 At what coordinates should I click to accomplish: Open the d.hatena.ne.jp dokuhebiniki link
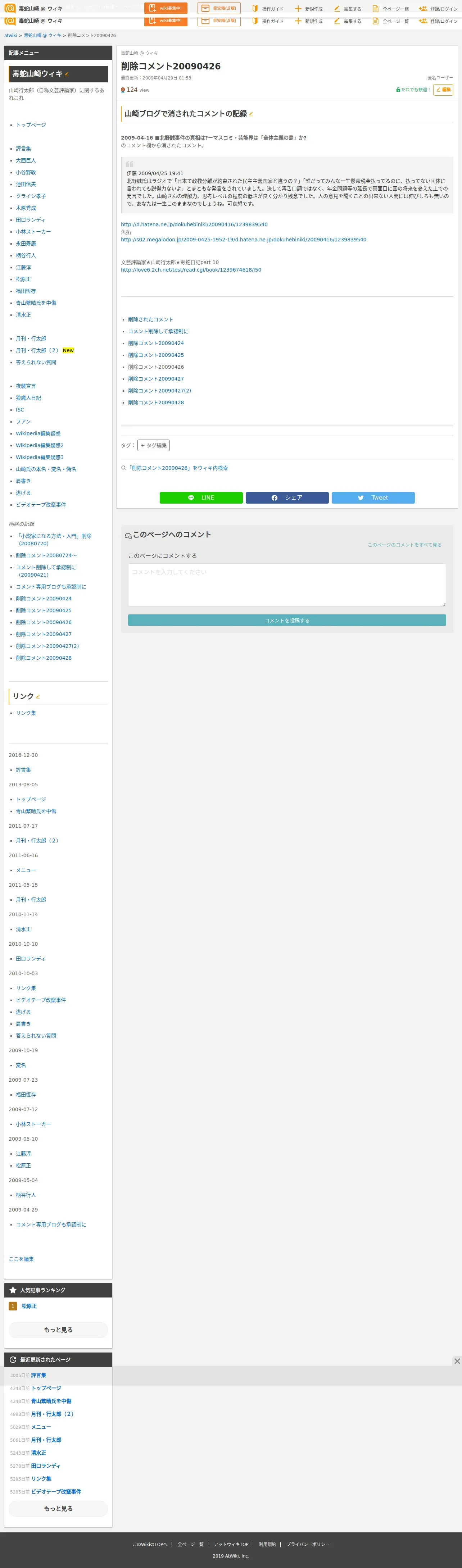(x=194, y=224)
